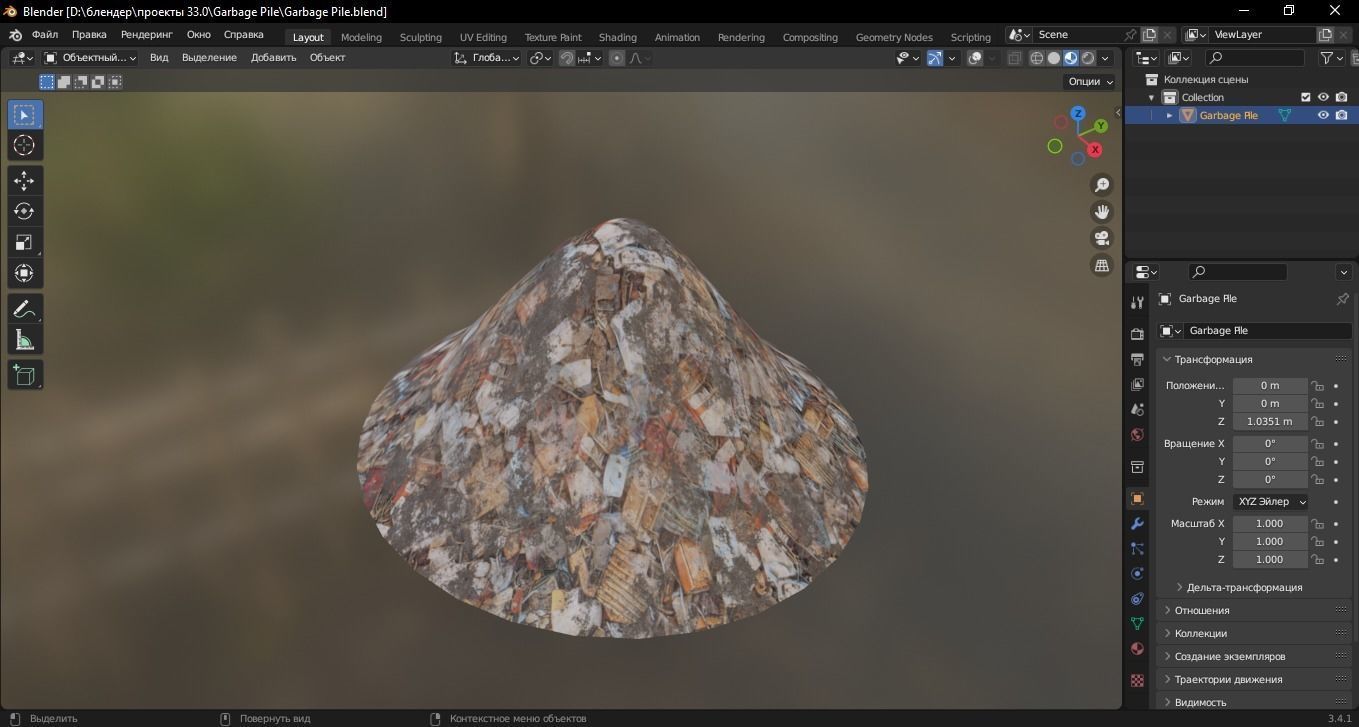Open the Object Data mesh tab

tap(1137, 623)
